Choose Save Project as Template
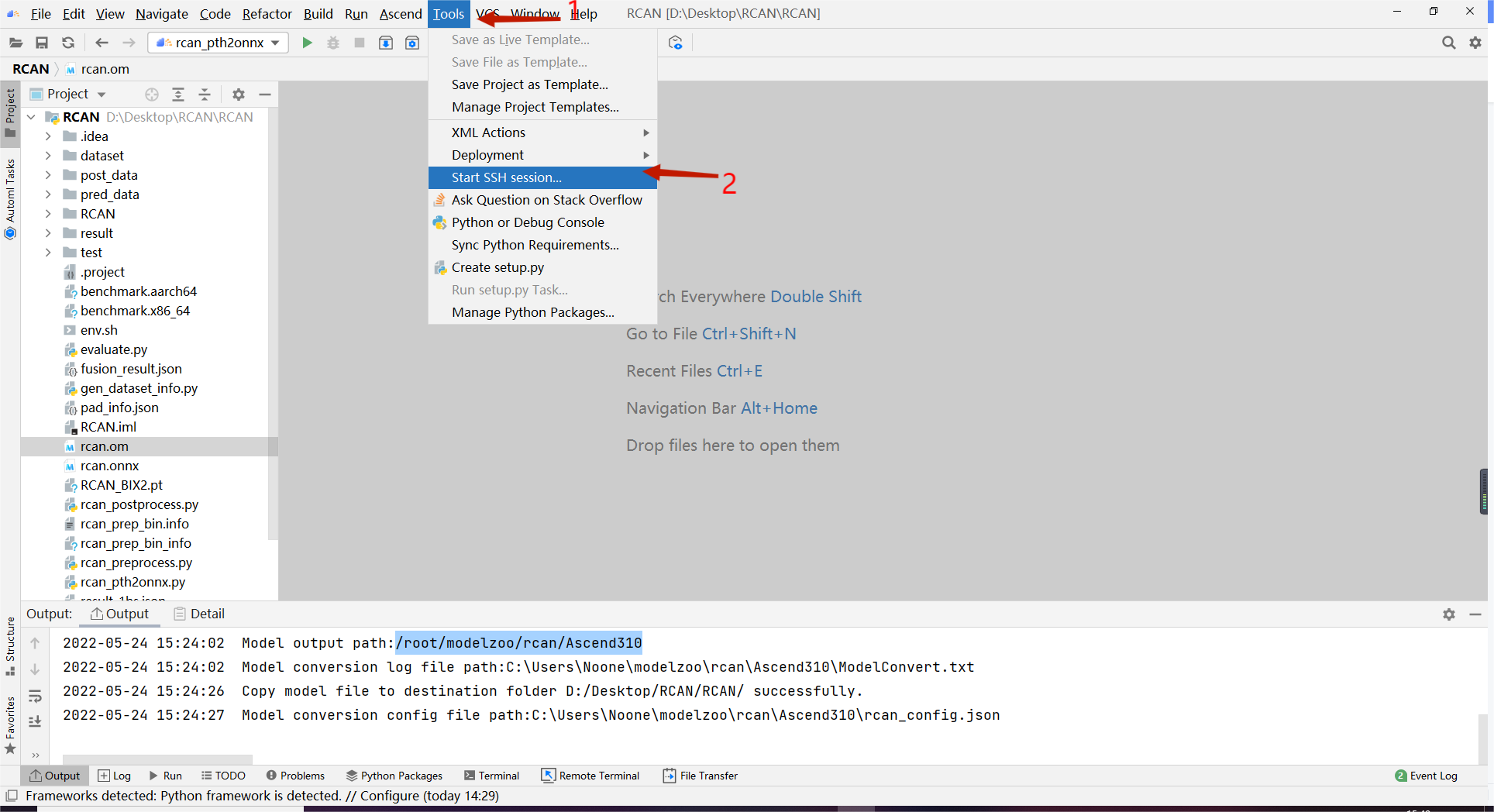 coord(542,84)
